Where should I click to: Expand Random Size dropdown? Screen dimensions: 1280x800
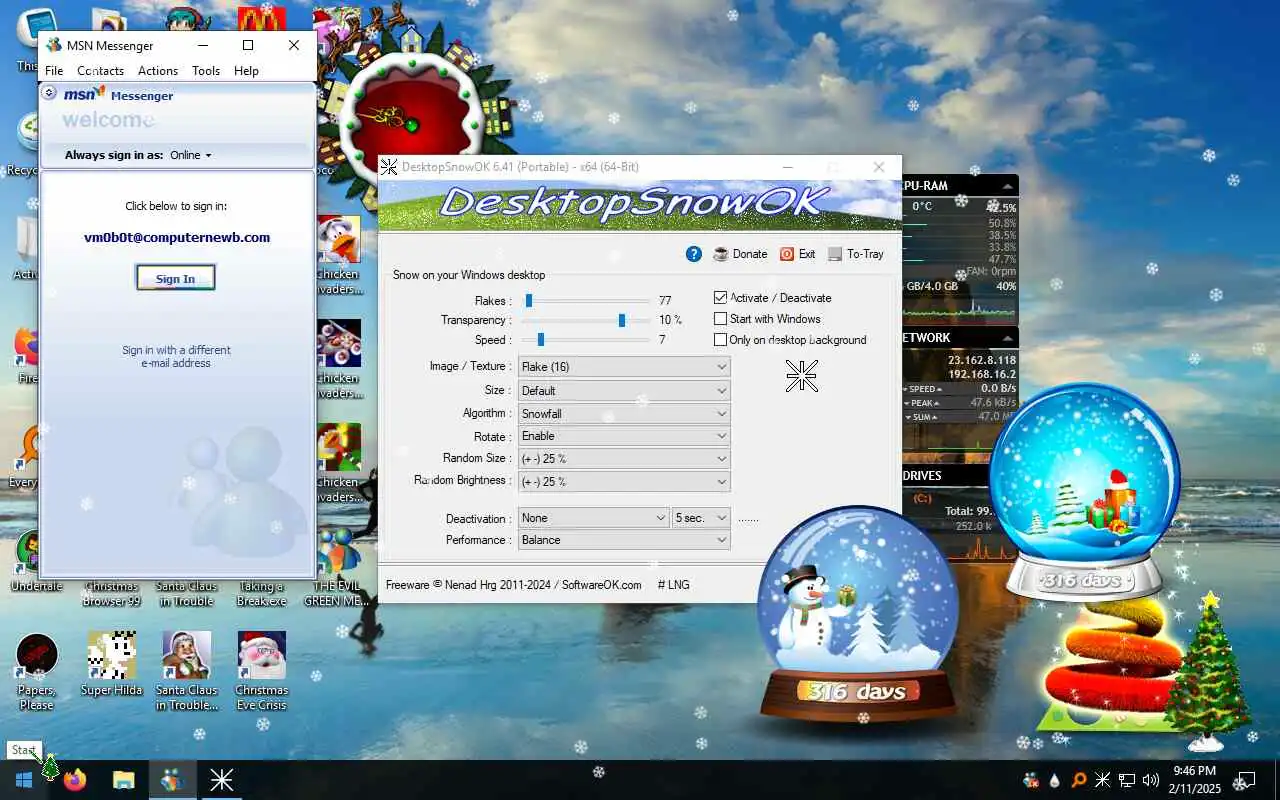[x=624, y=459]
